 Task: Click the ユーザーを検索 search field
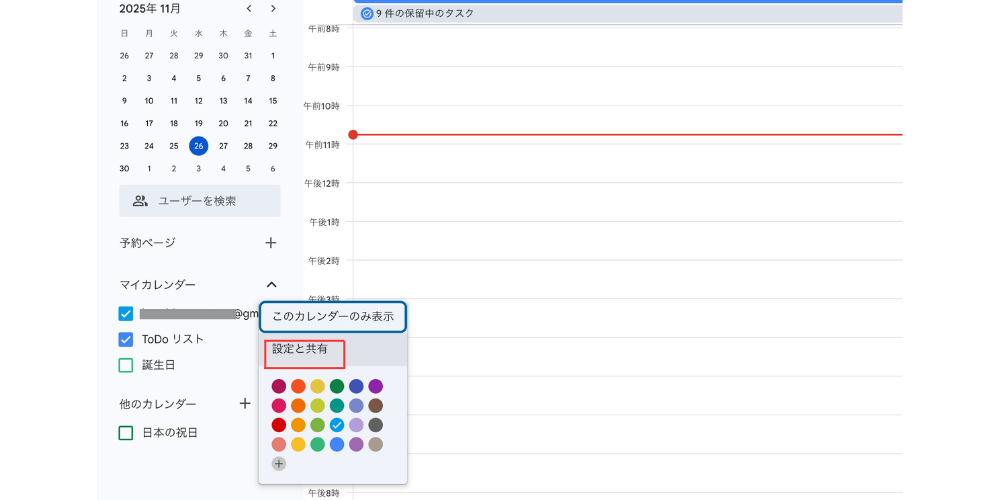click(x=200, y=201)
